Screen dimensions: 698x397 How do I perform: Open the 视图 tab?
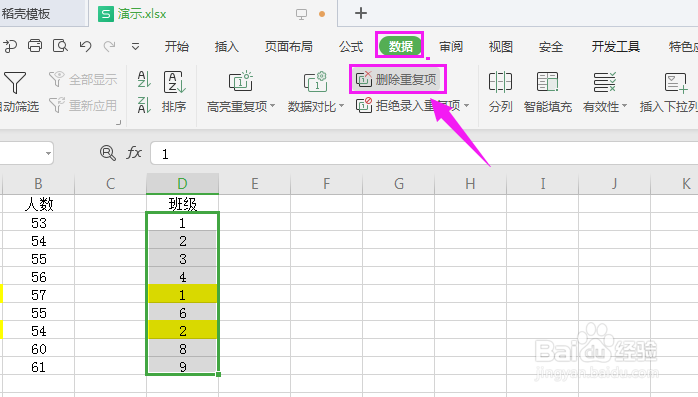tap(500, 46)
